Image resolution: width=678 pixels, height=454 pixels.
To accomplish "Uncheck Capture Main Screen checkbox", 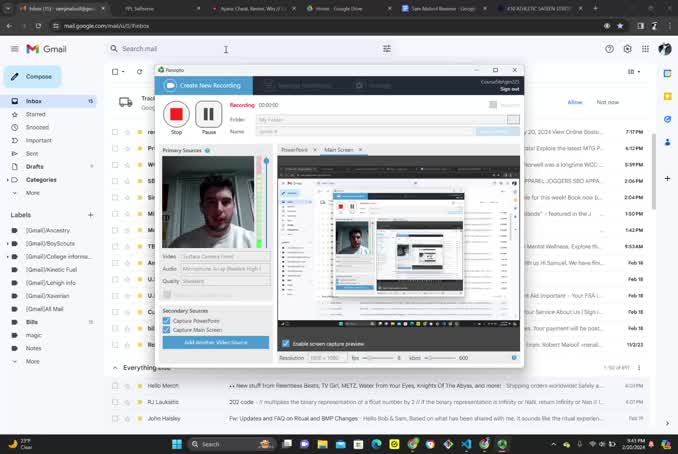I will [x=167, y=330].
